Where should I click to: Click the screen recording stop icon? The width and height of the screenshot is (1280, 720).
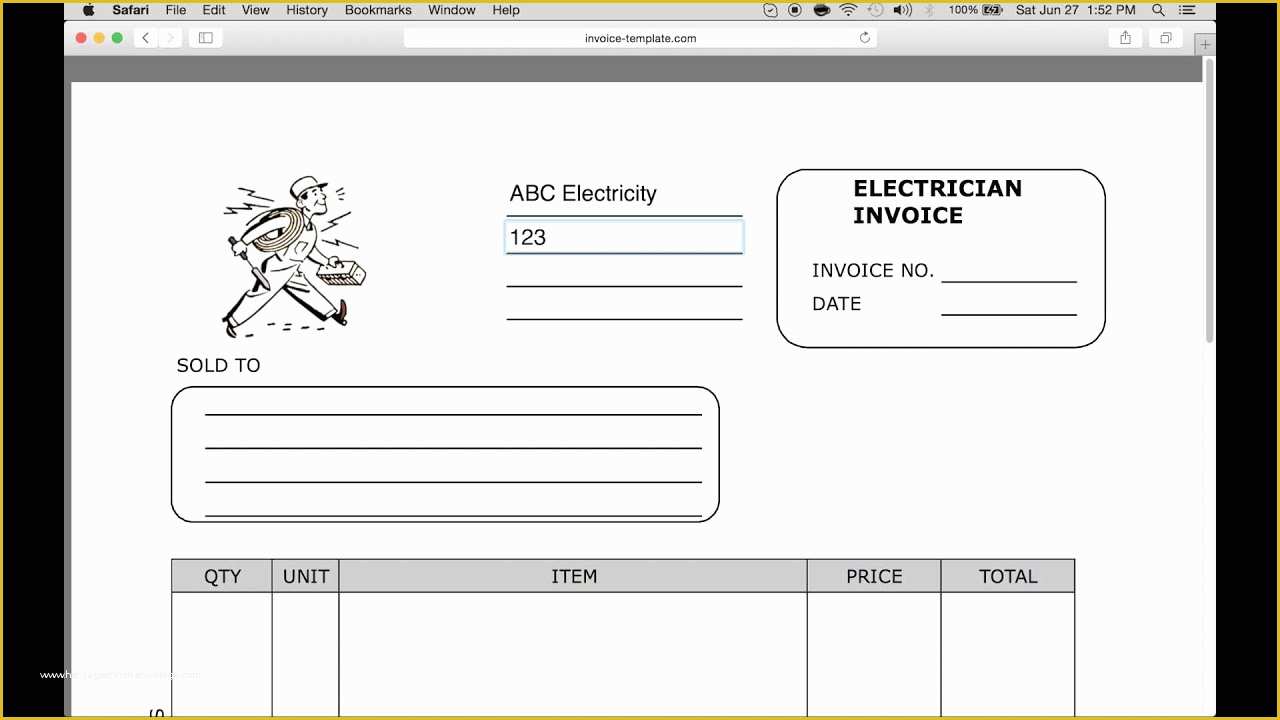point(795,10)
